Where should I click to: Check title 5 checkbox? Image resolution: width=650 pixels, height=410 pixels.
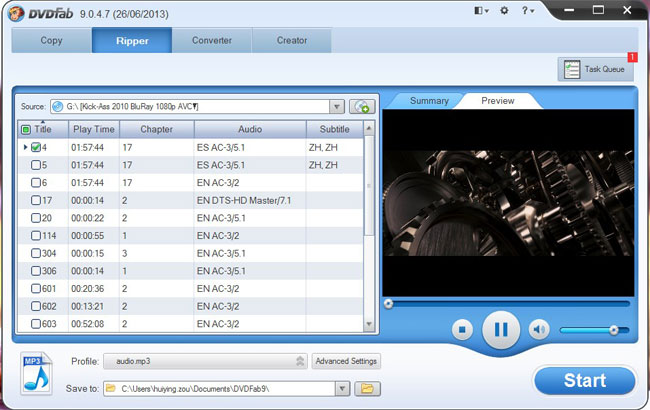pos(36,165)
